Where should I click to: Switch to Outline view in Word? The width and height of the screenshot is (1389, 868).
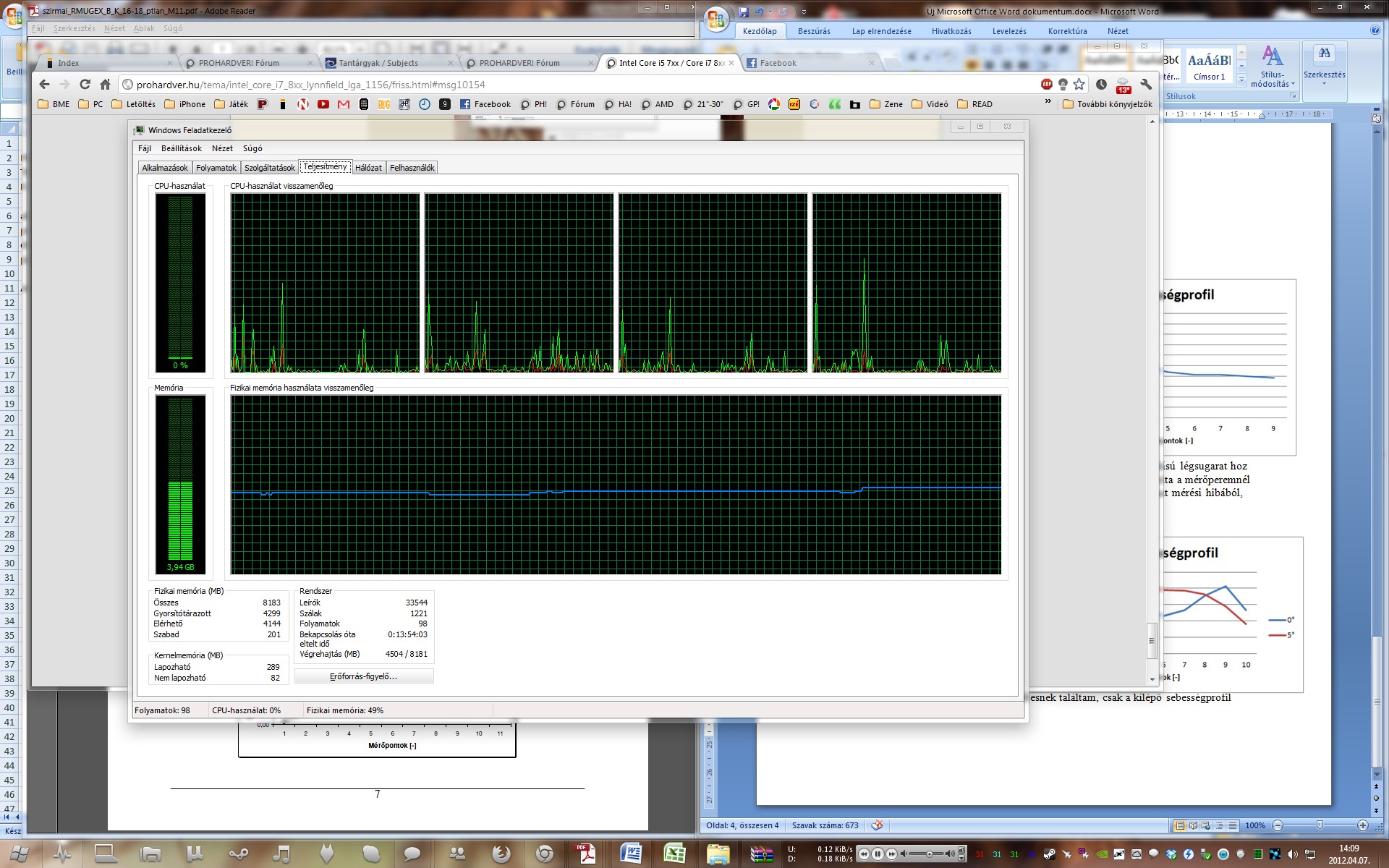(1219, 825)
